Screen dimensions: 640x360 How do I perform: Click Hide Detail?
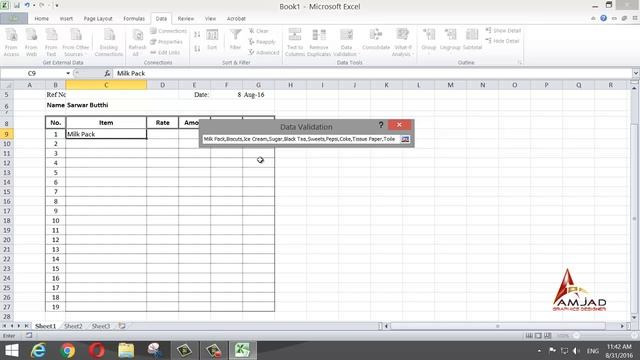(502, 41)
